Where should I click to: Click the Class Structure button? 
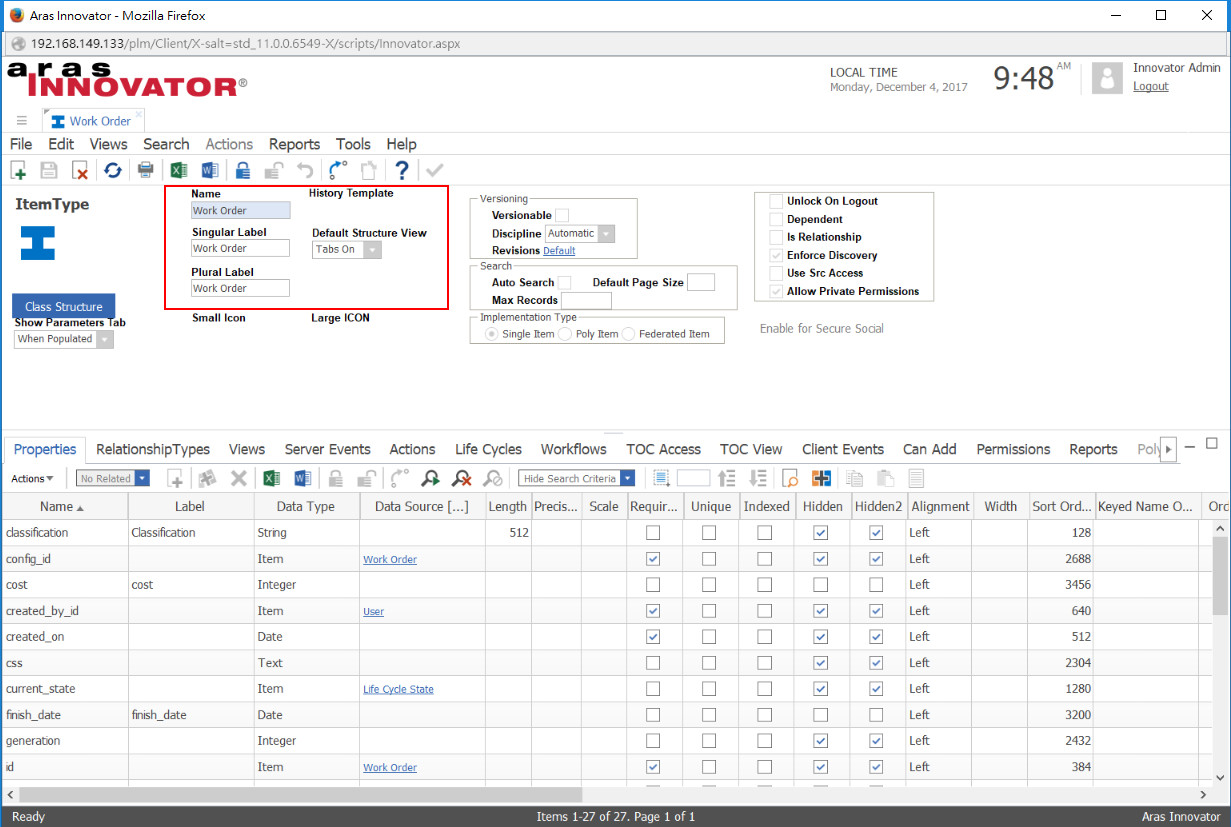coord(64,306)
